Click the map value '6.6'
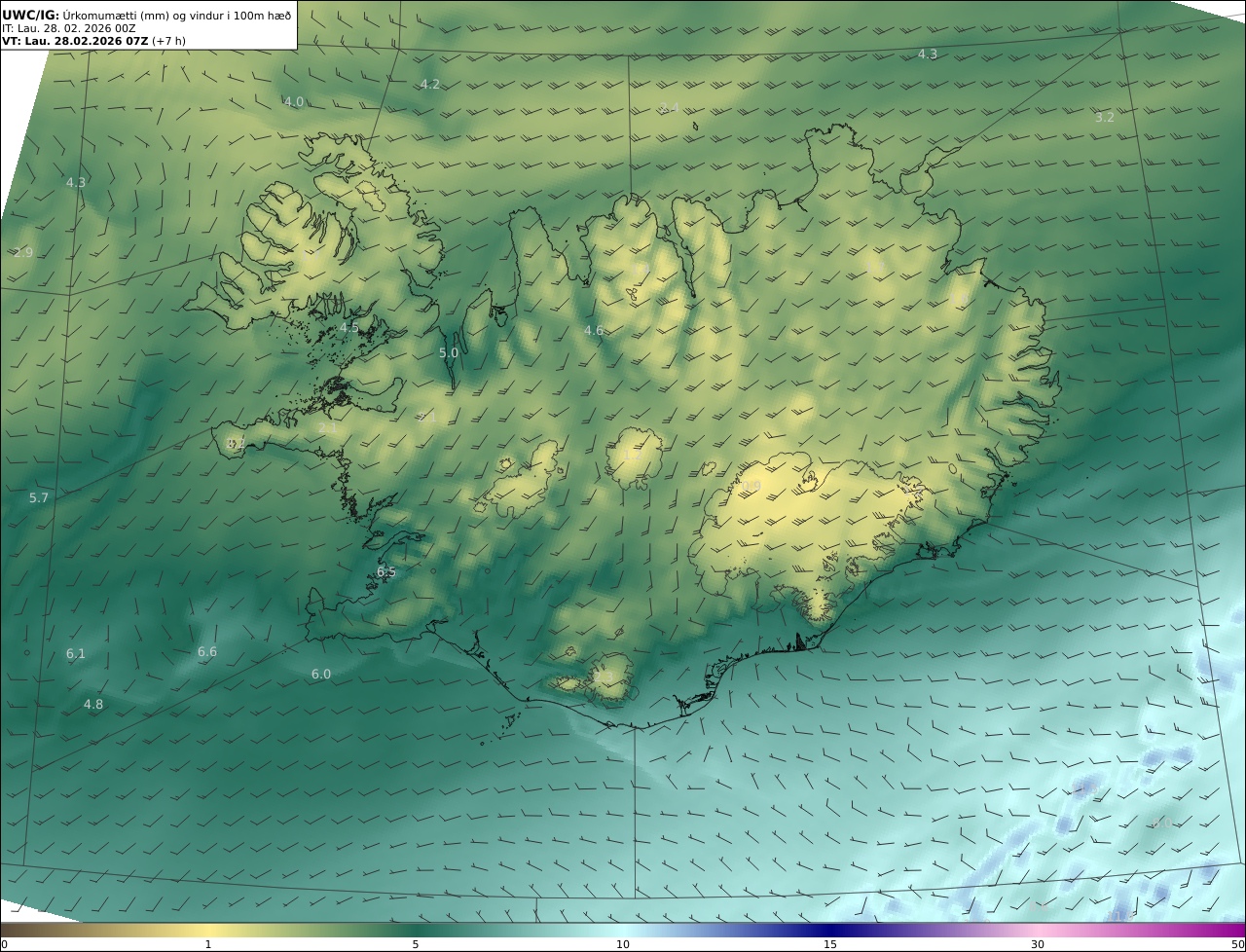 207,652
